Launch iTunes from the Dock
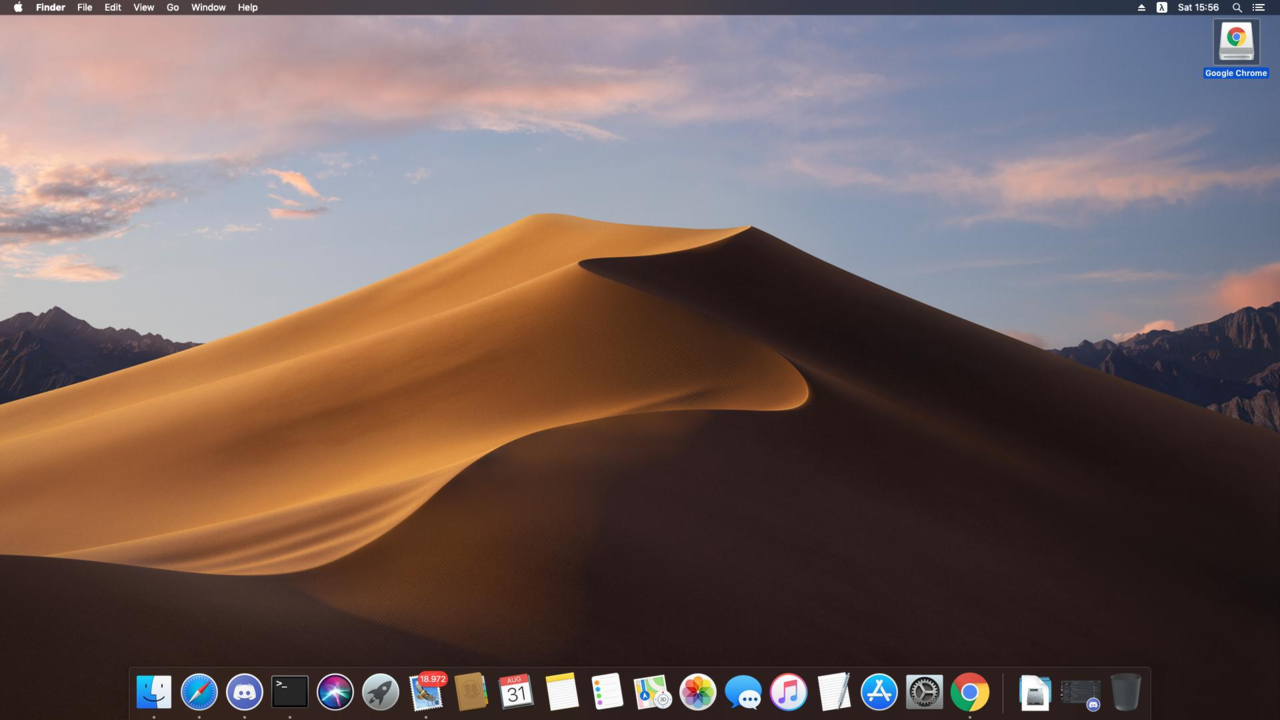Viewport: 1280px width, 720px height. coord(788,692)
